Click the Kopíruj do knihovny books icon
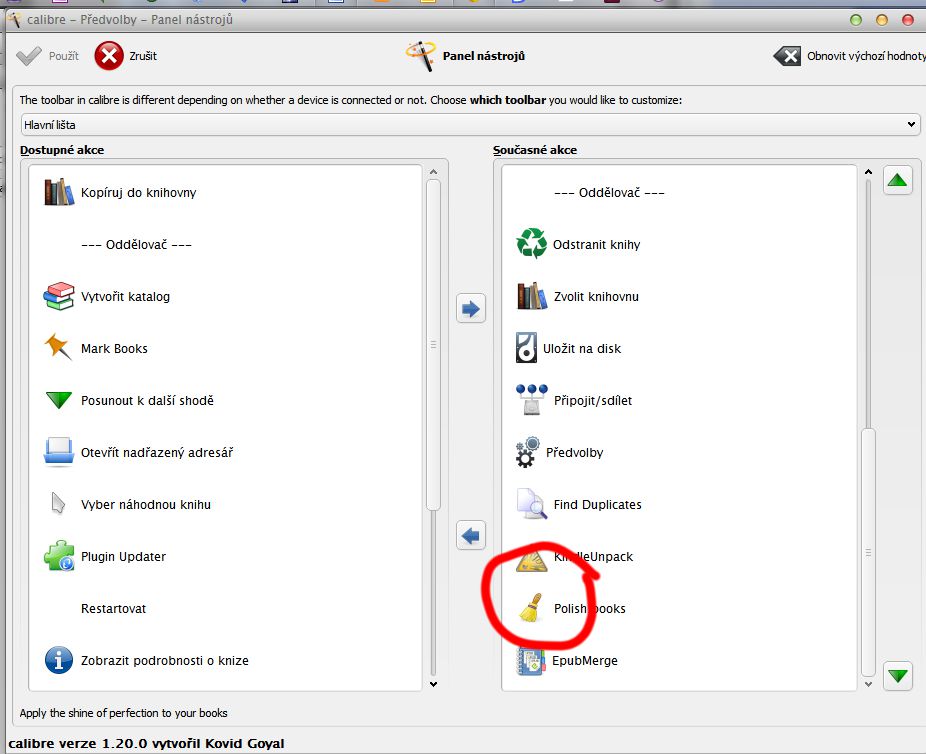The height and width of the screenshot is (754, 926). [59, 192]
